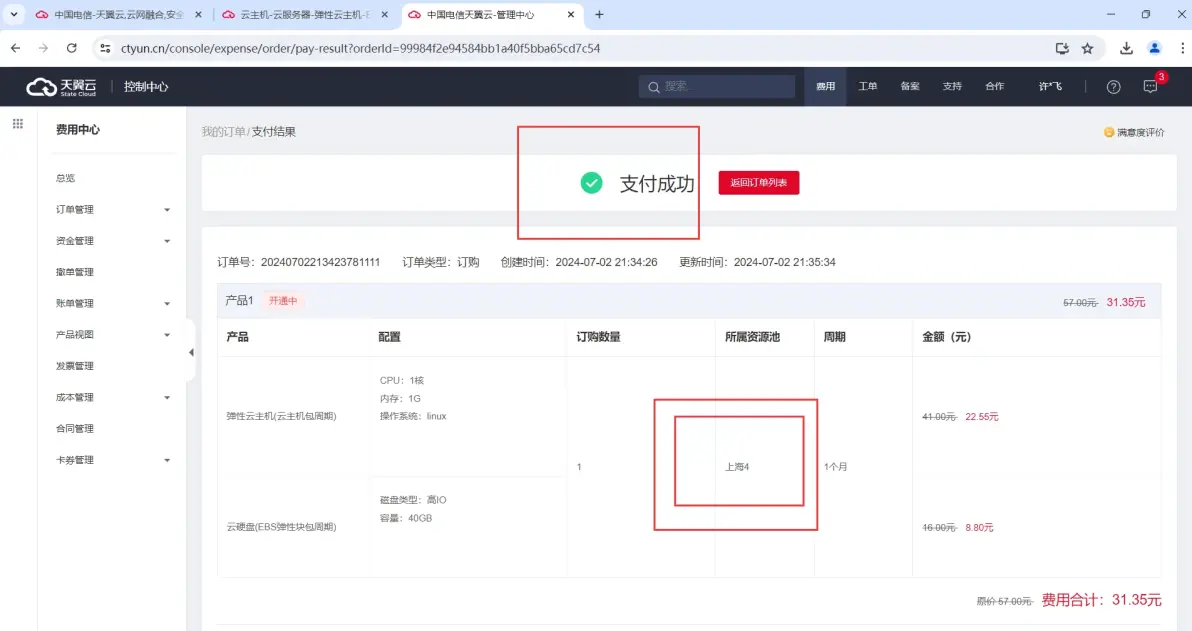Click order number 20240702213423781111

coord(320,262)
